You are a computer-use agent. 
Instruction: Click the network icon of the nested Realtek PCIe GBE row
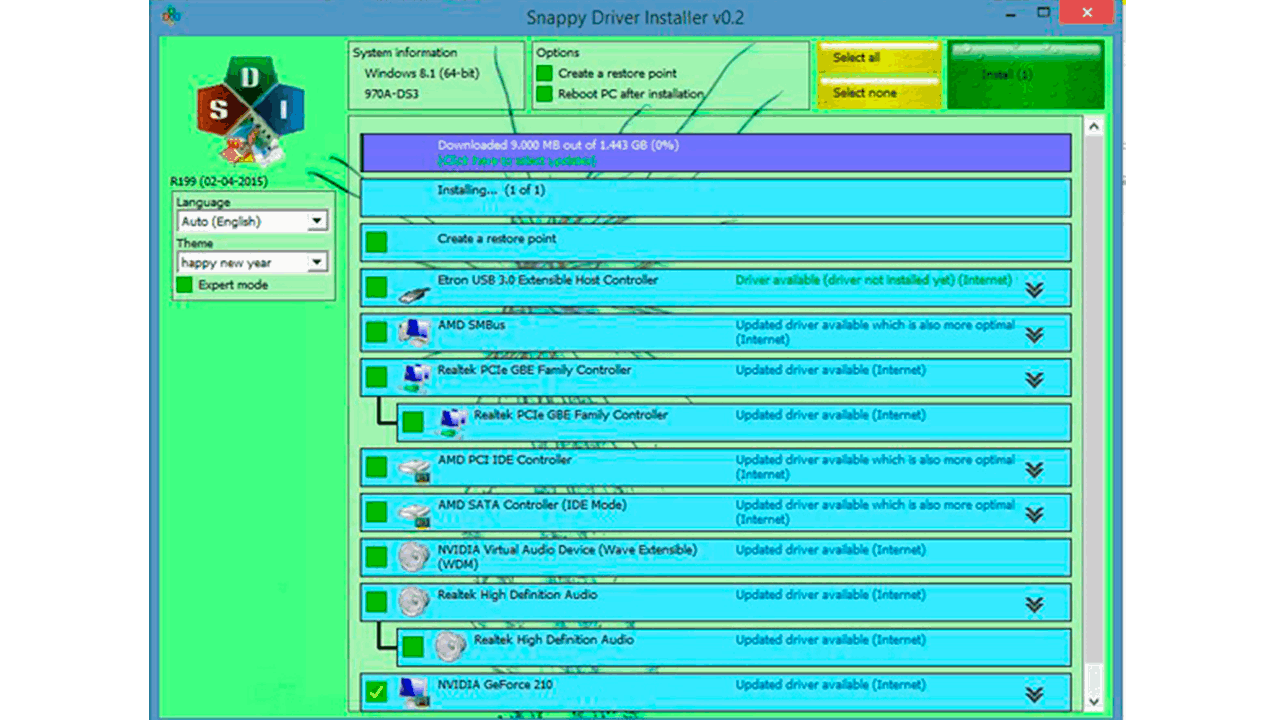click(x=452, y=422)
